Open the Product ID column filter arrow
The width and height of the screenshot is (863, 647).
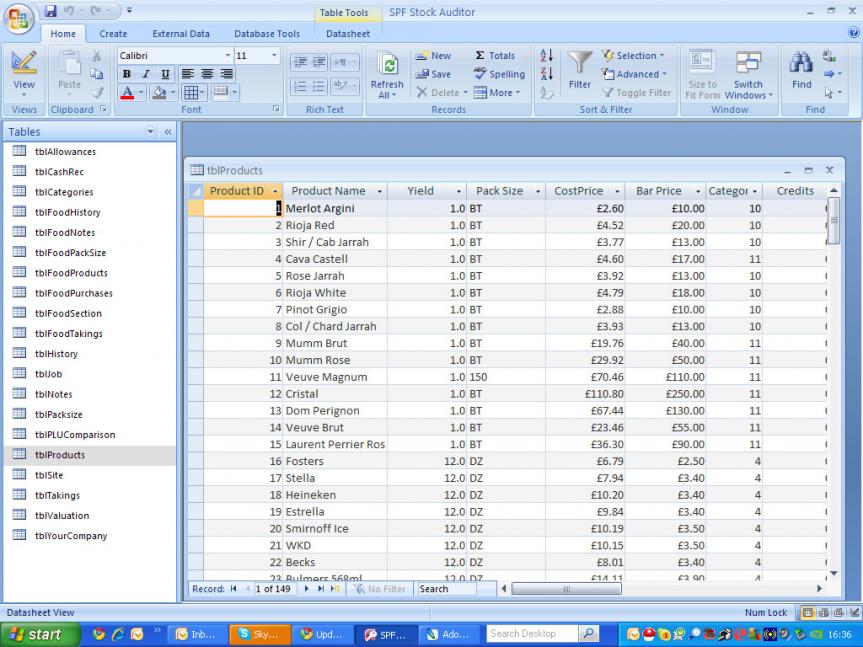275,191
